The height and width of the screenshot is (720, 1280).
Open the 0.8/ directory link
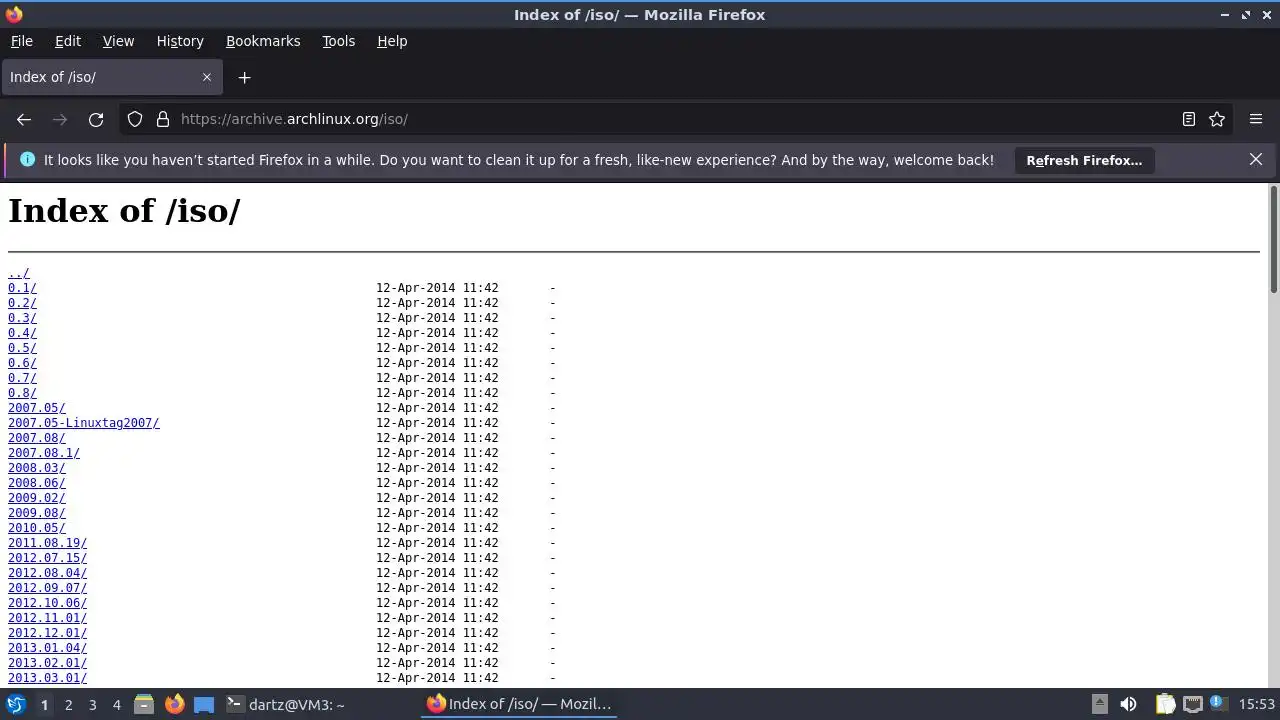(22, 393)
